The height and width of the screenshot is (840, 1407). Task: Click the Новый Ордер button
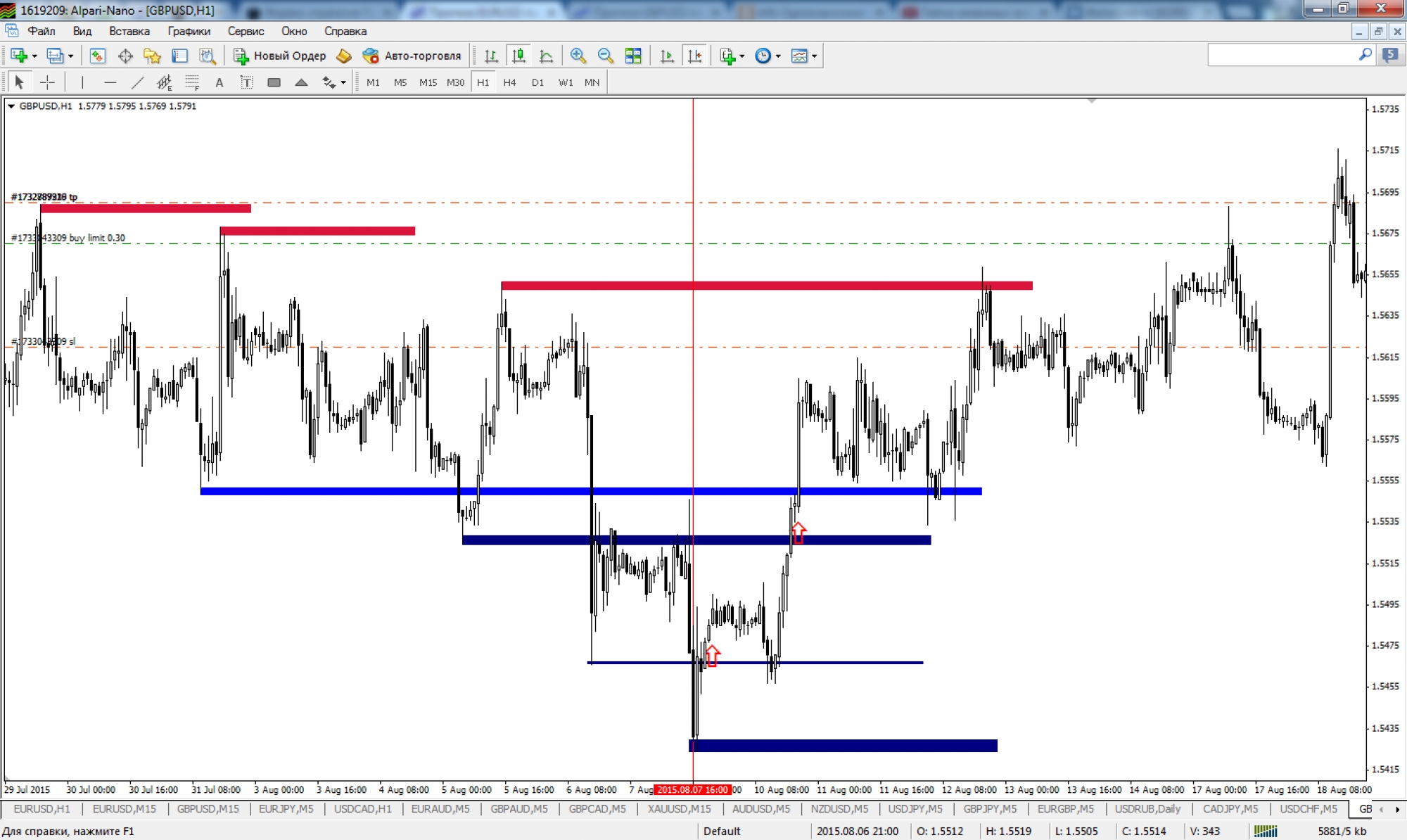click(280, 56)
